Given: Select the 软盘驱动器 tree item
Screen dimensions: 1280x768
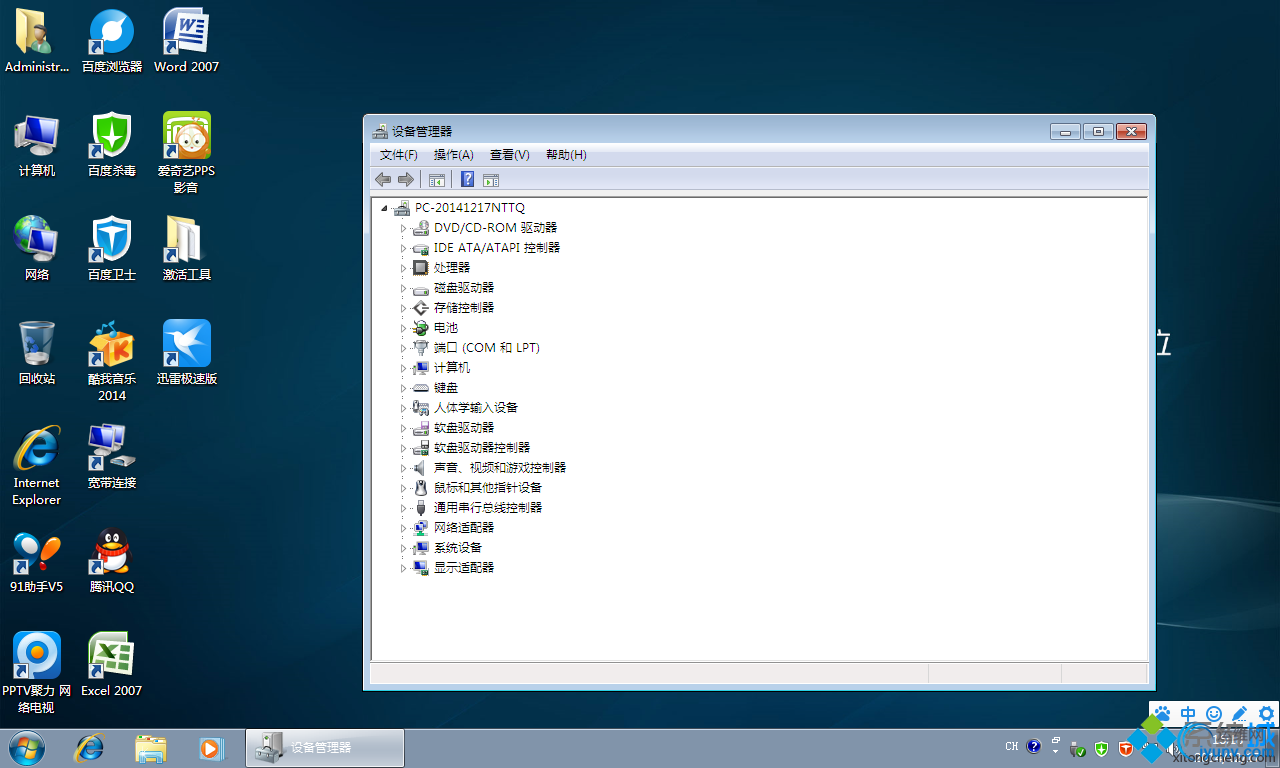Looking at the screenshot, I should 464,428.
